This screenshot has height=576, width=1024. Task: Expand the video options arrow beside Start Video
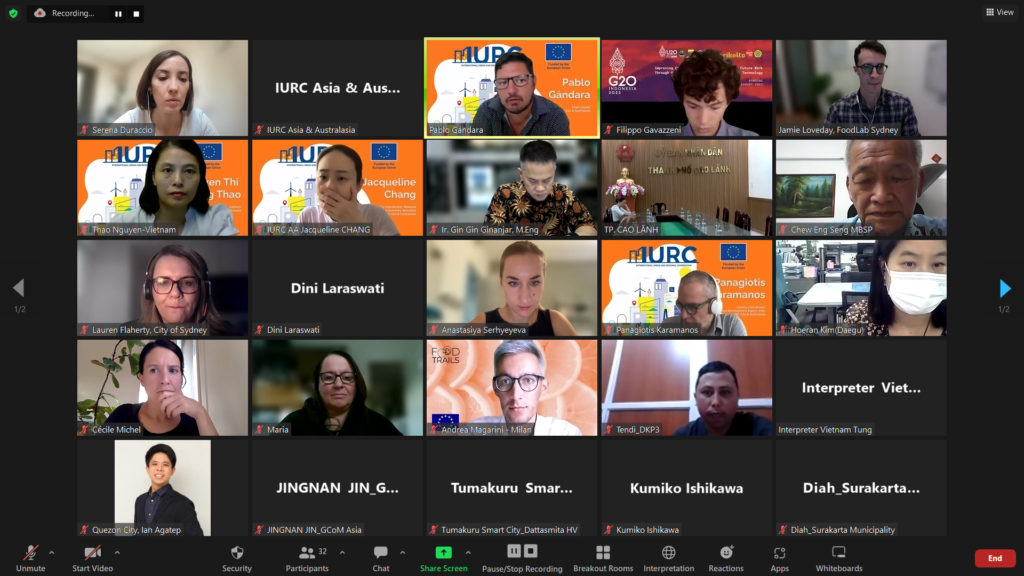tap(117, 552)
